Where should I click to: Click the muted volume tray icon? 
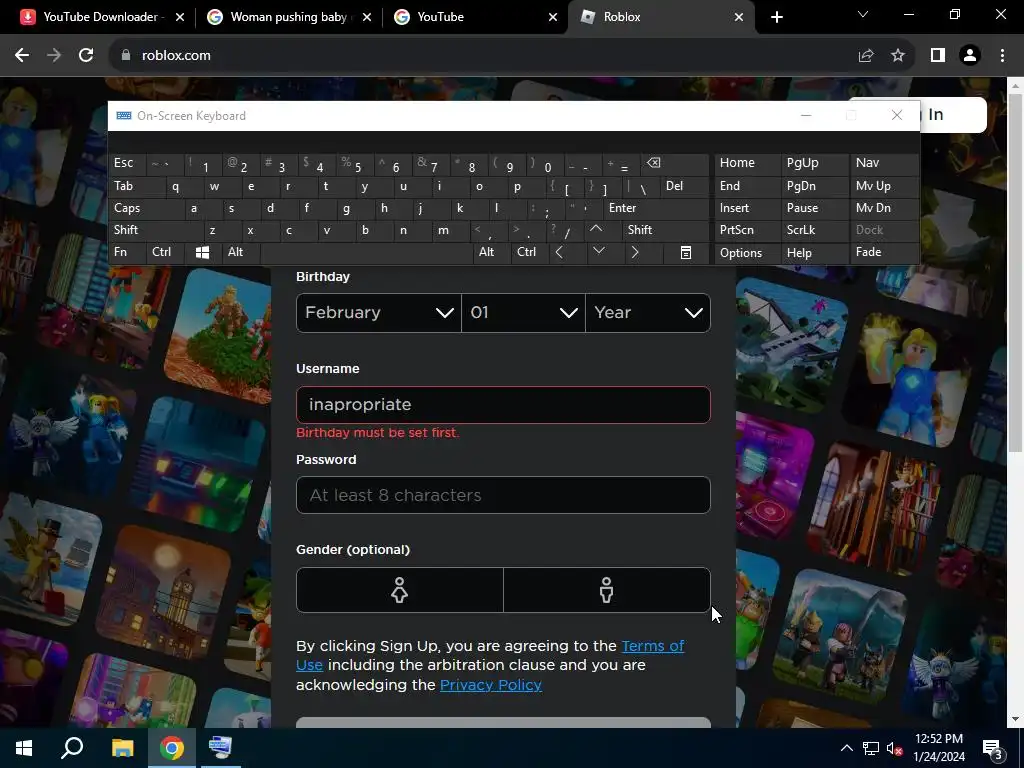pyautogui.click(x=893, y=748)
